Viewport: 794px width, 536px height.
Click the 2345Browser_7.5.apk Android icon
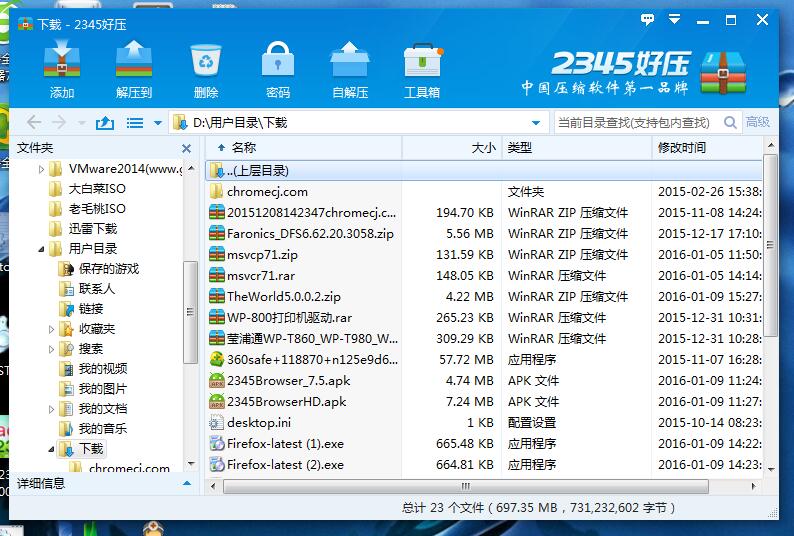(217, 381)
